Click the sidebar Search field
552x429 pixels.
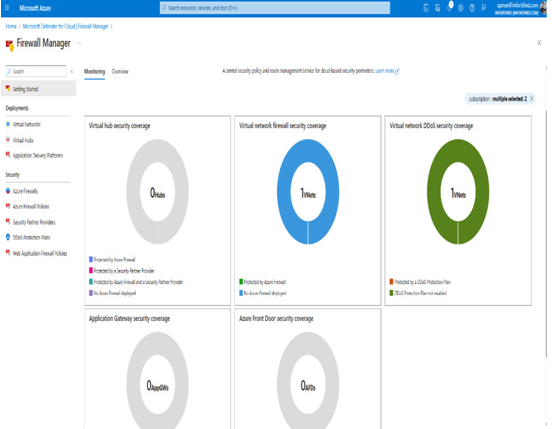tap(36, 71)
